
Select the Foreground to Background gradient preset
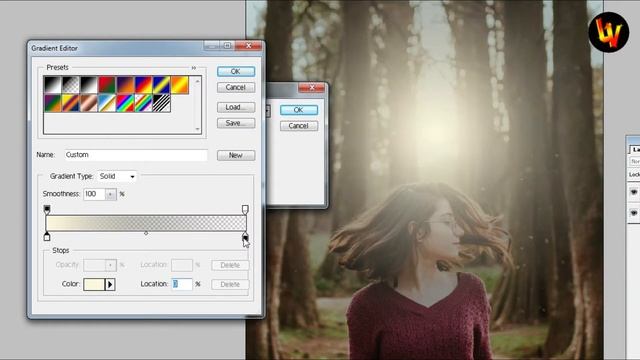[52, 85]
